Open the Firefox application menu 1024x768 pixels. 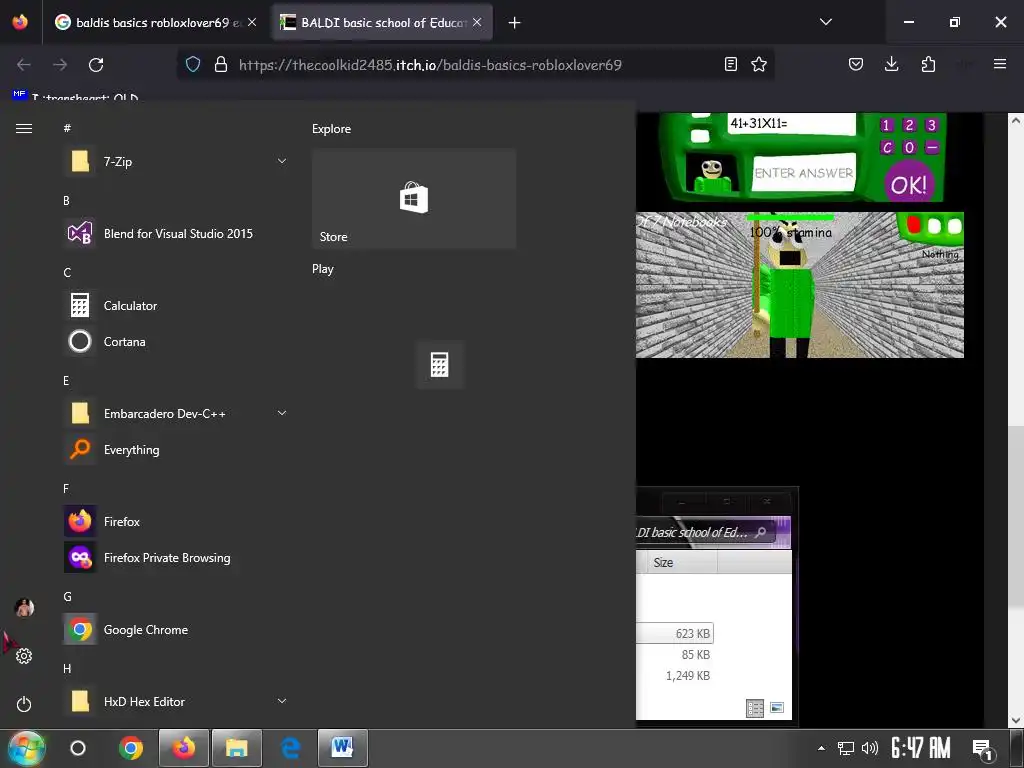pos(1000,64)
